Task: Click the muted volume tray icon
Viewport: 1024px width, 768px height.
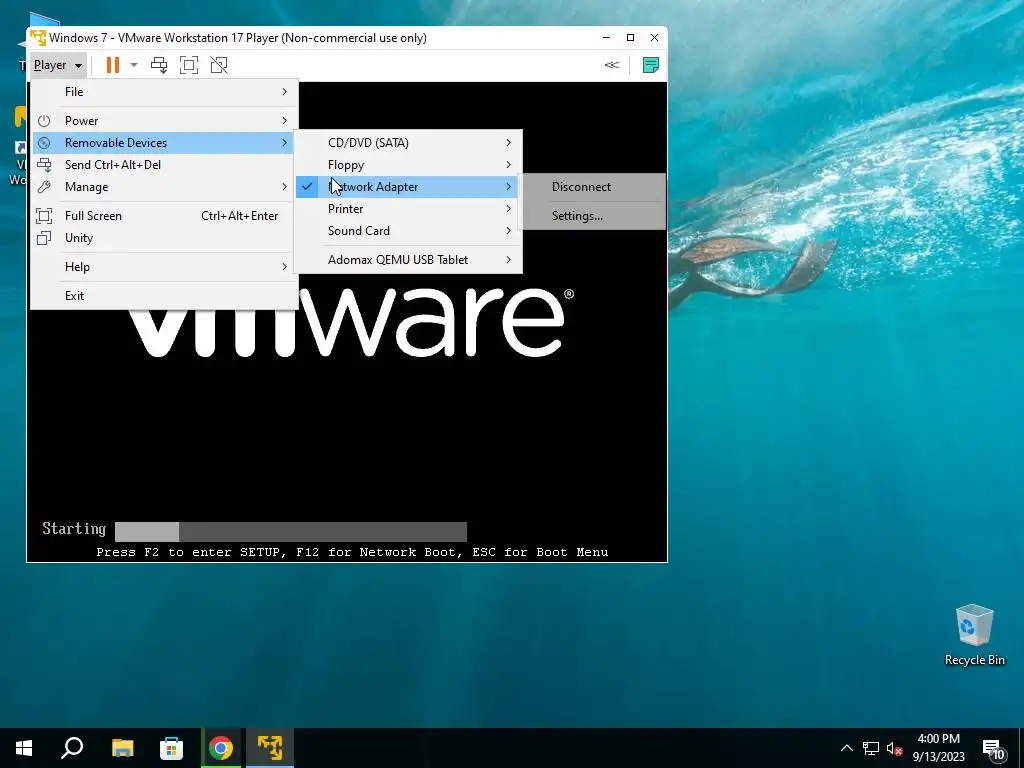Action: [894, 748]
